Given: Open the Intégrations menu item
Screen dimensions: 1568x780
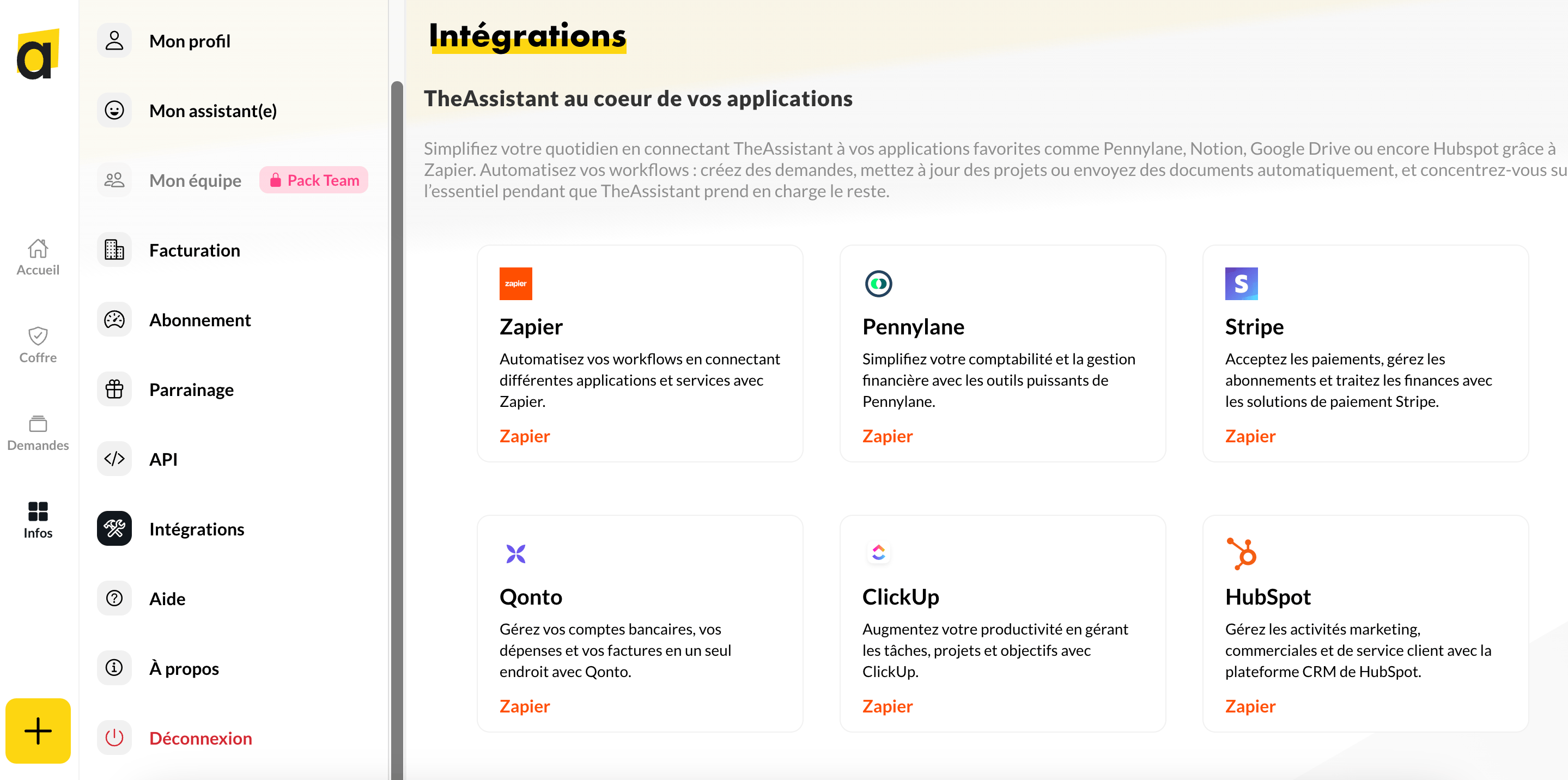Looking at the screenshot, I should pyautogui.click(x=196, y=529).
